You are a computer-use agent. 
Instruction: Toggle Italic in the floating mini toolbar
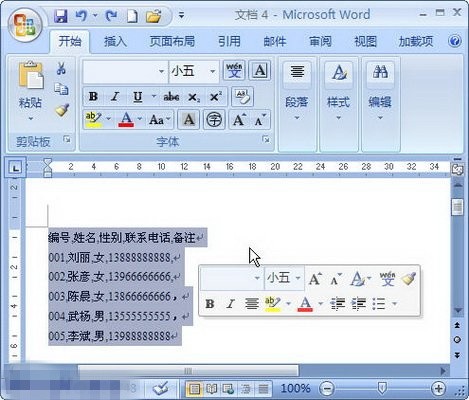pyautogui.click(x=230, y=304)
